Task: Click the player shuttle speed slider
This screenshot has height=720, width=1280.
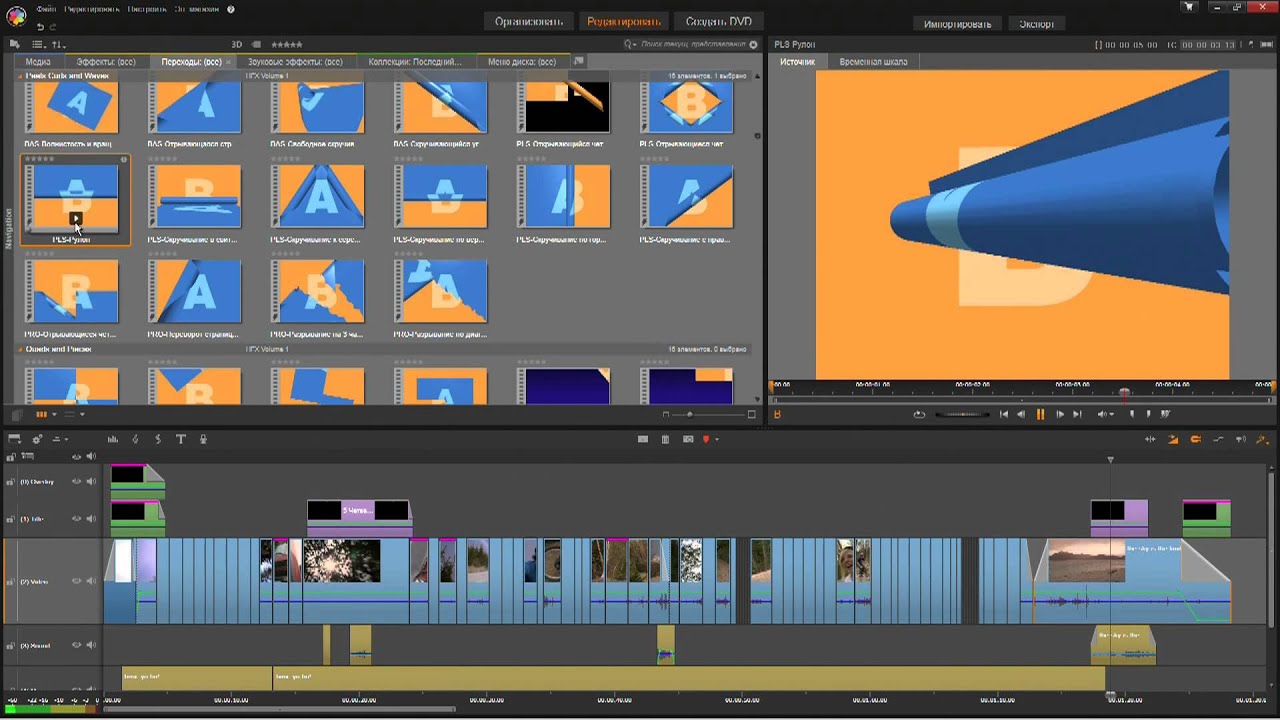Action: pos(962,414)
